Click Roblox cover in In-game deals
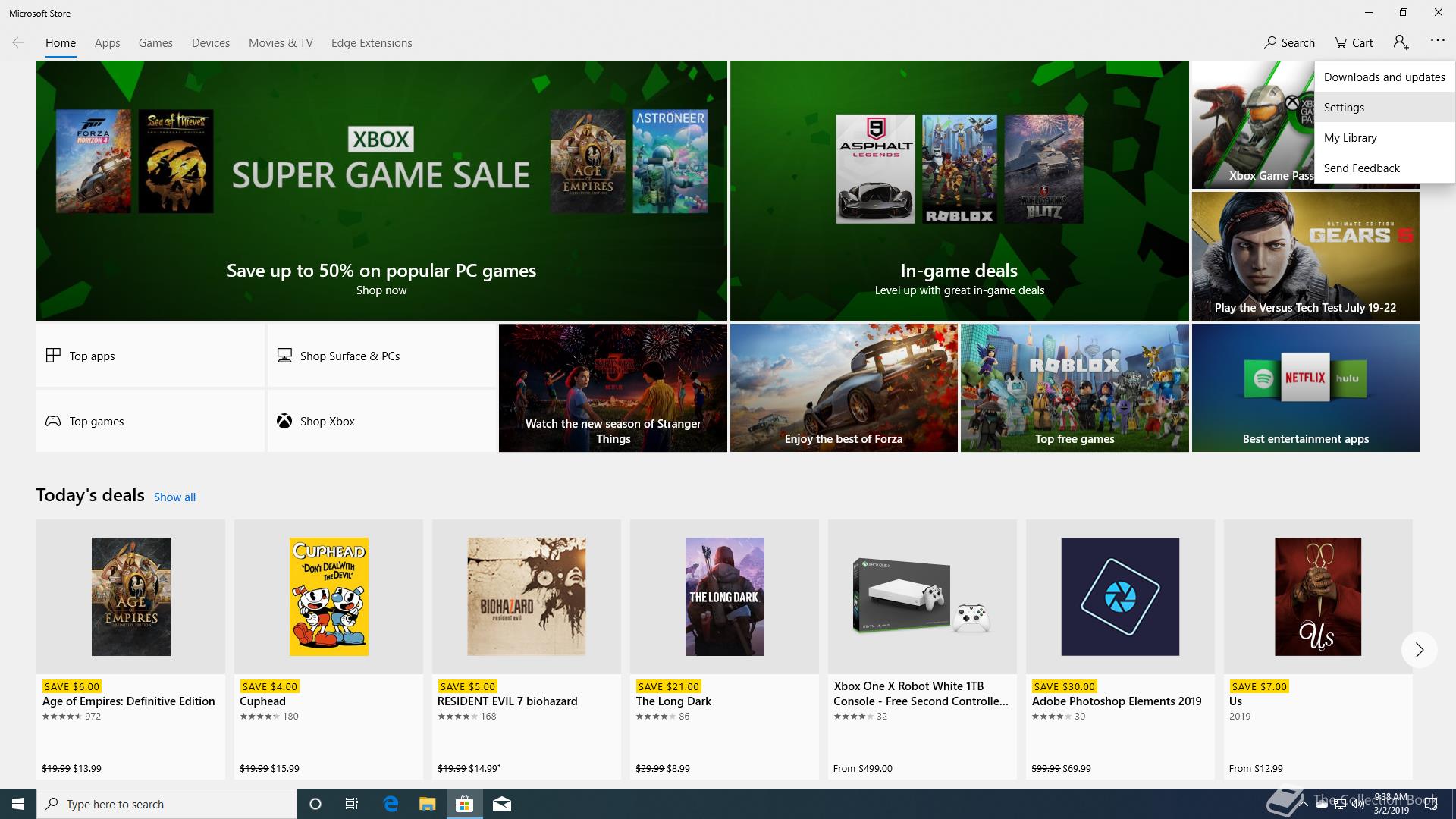The width and height of the screenshot is (1456, 819). click(959, 169)
